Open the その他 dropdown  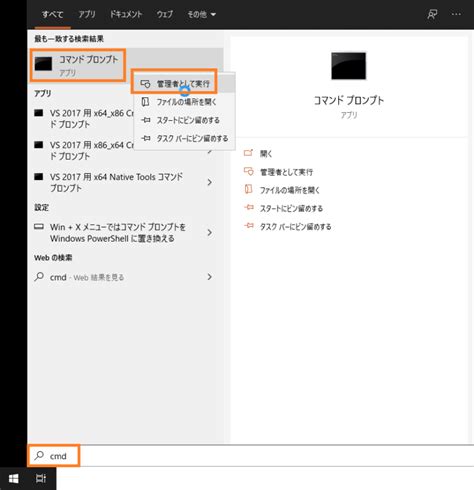[x=201, y=14]
